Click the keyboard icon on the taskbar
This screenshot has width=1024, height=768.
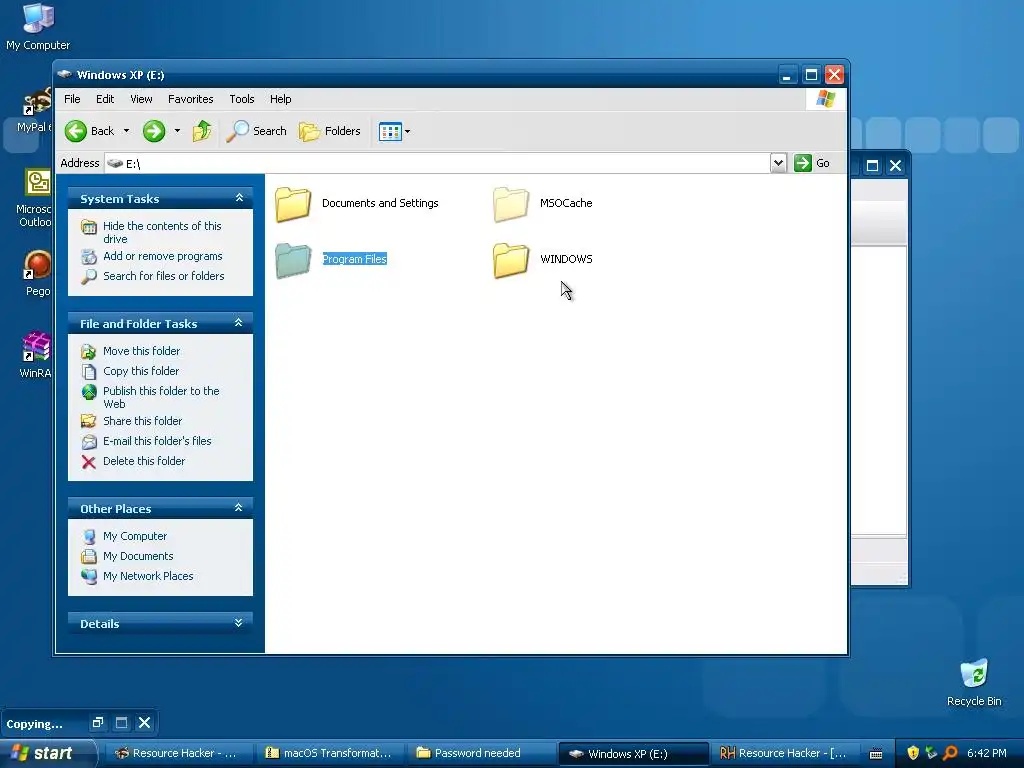(x=876, y=754)
